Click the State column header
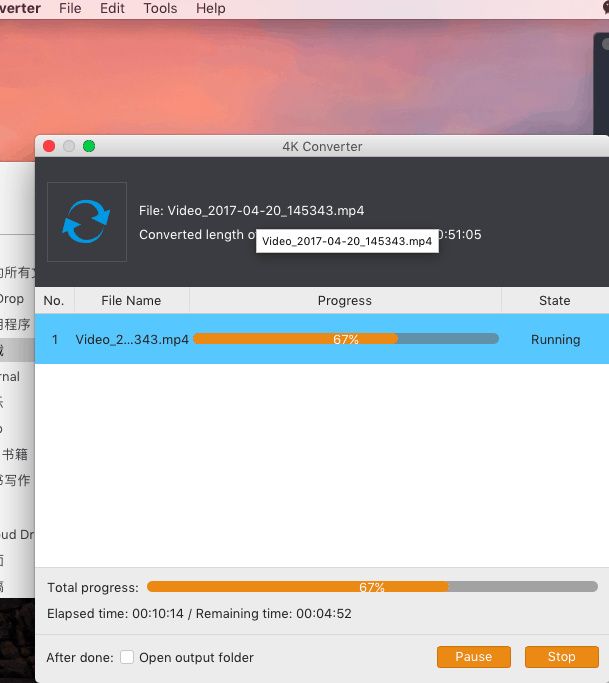This screenshot has height=683, width=609. click(555, 300)
